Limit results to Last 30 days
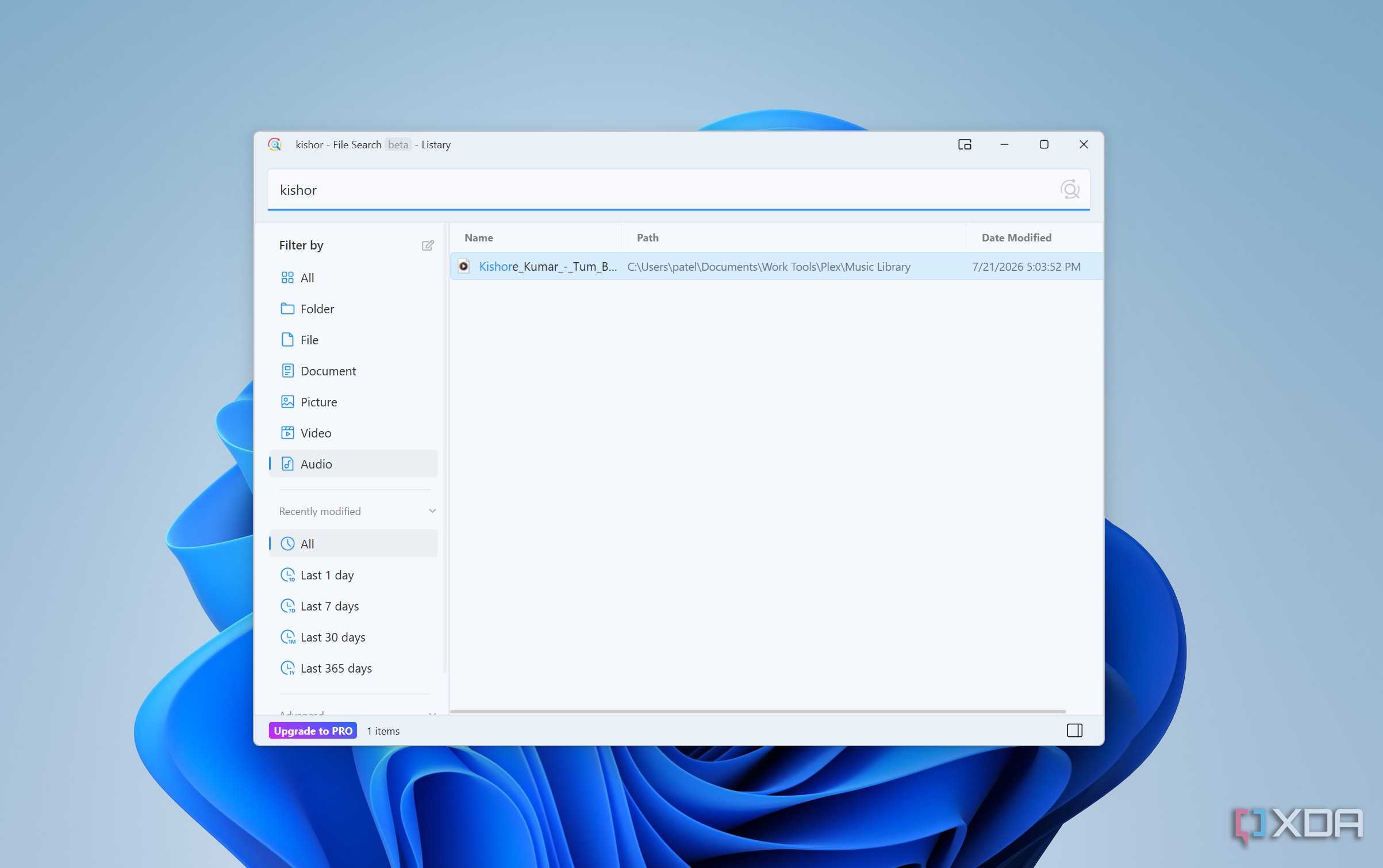The width and height of the screenshot is (1383, 868). tap(353, 637)
